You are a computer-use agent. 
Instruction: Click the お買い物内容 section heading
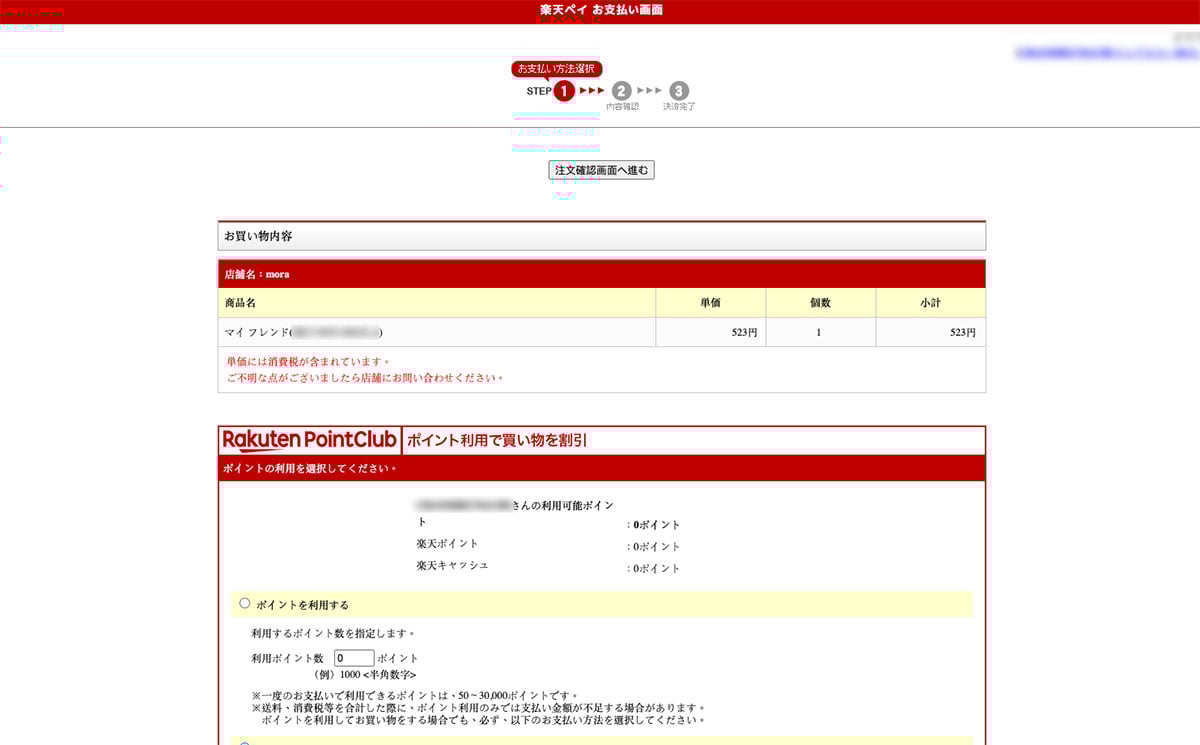[602, 236]
